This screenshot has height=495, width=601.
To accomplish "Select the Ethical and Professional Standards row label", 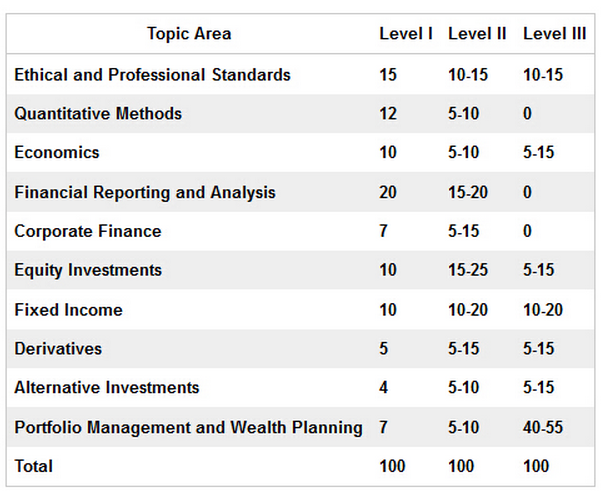I will [152, 75].
